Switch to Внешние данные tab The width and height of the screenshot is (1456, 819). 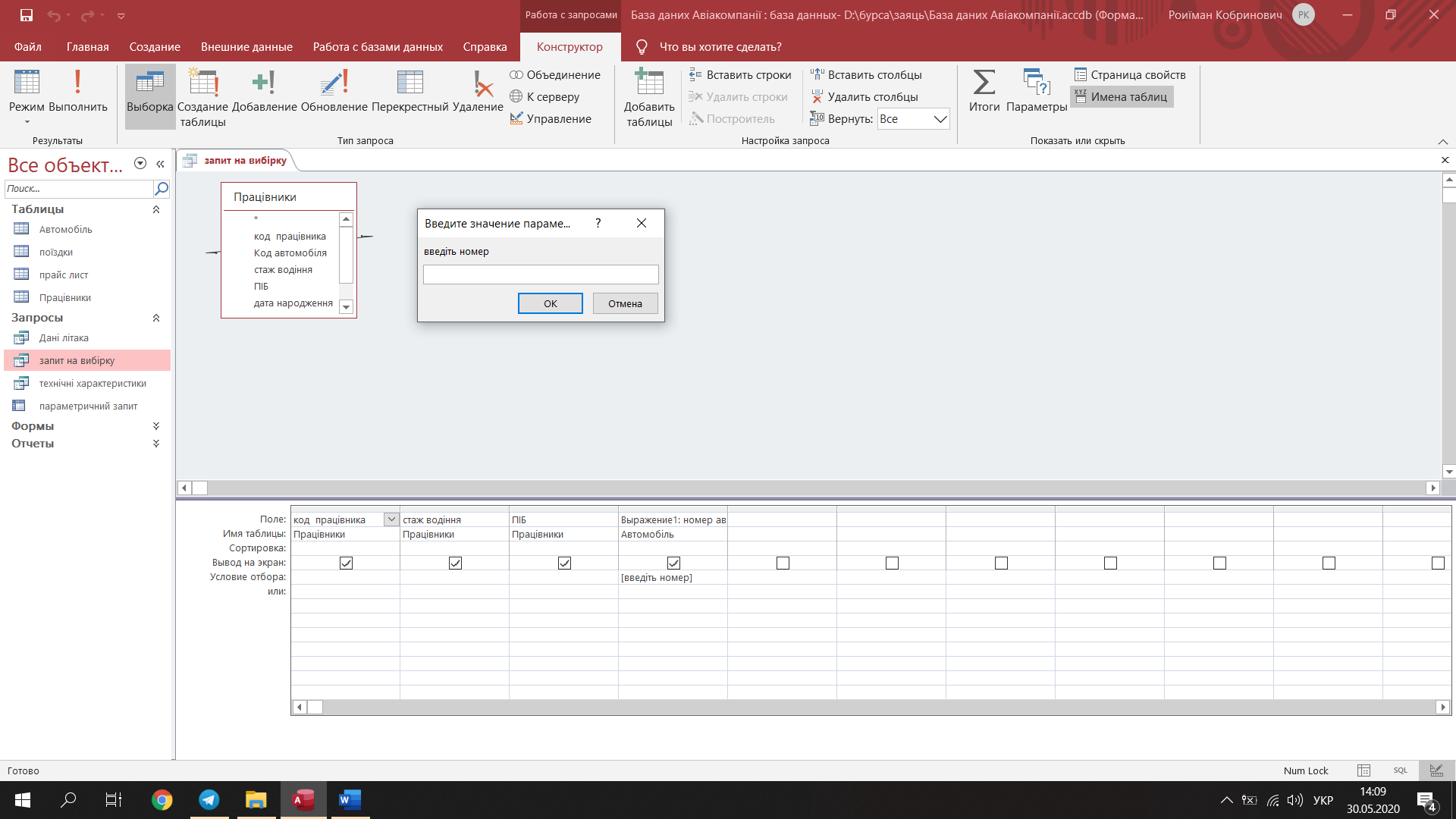(246, 47)
